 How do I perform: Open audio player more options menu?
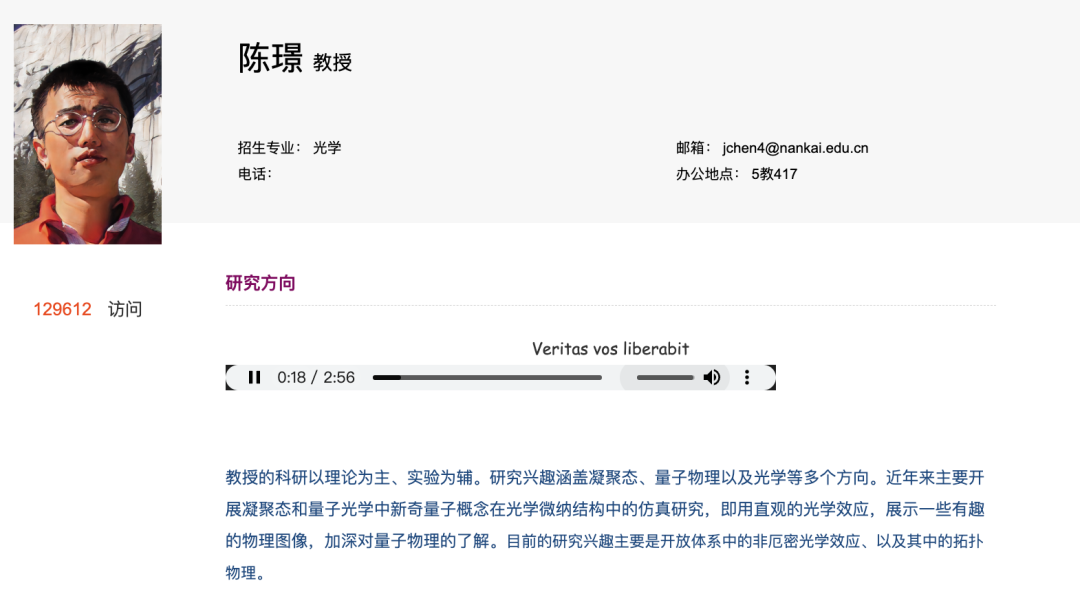tap(747, 378)
